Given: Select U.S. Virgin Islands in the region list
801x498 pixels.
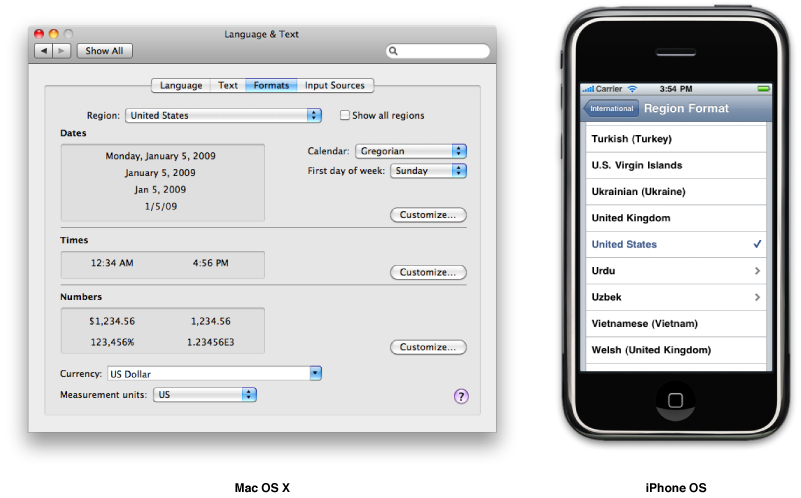Looking at the screenshot, I should coord(676,165).
